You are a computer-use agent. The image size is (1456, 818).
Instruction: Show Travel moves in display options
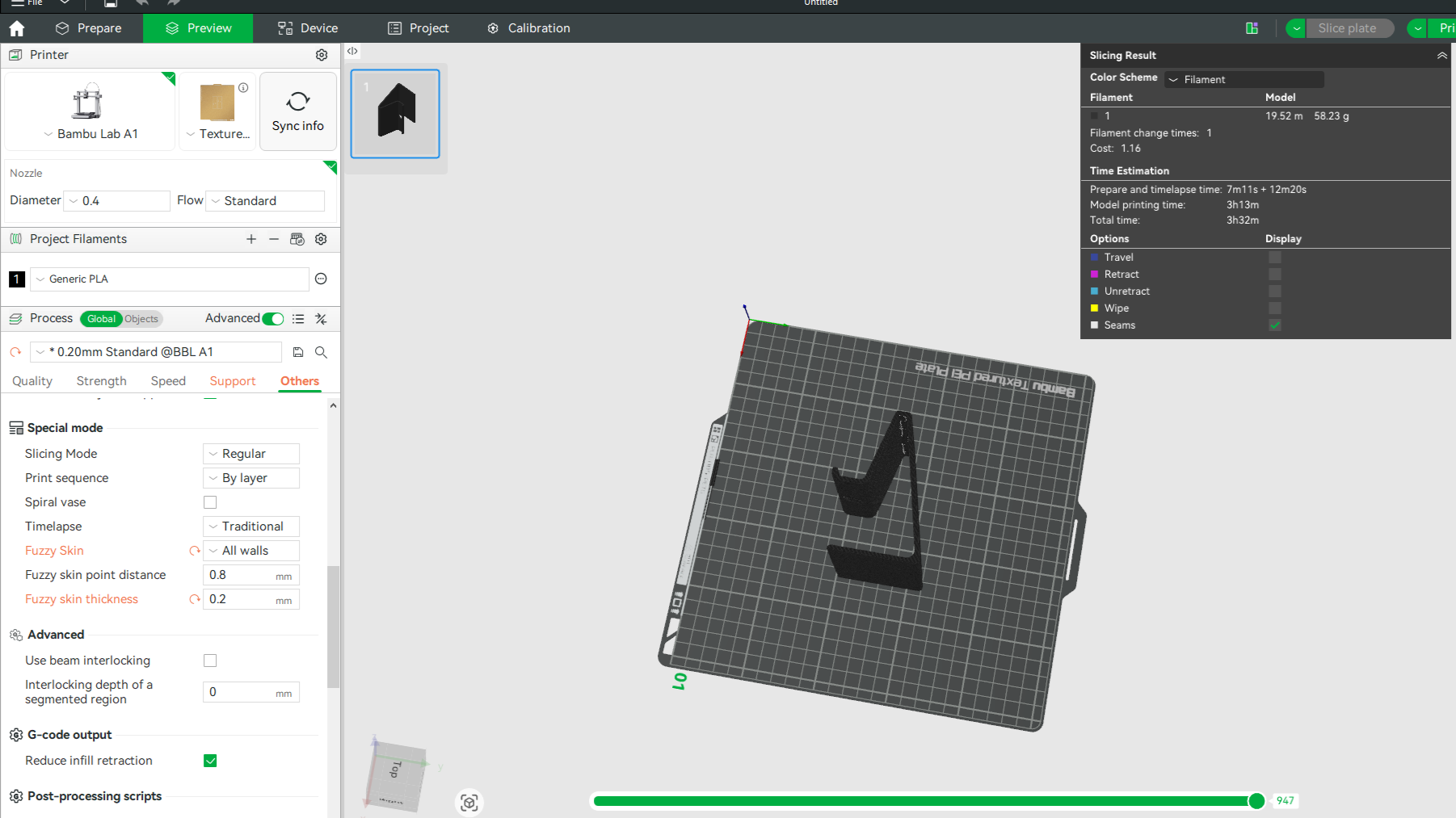[x=1275, y=258]
